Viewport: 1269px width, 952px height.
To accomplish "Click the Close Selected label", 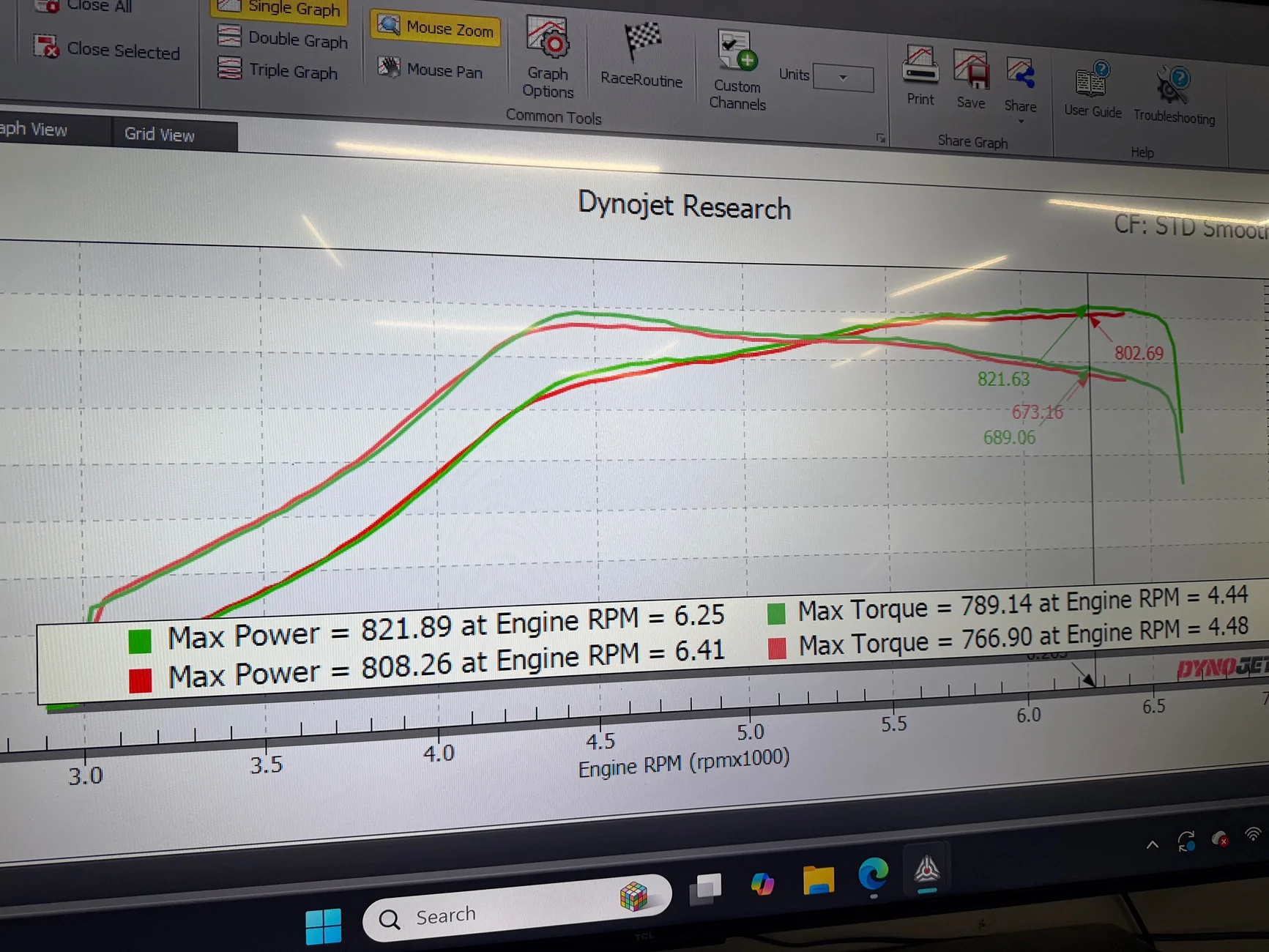I will (x=123, y=51).
